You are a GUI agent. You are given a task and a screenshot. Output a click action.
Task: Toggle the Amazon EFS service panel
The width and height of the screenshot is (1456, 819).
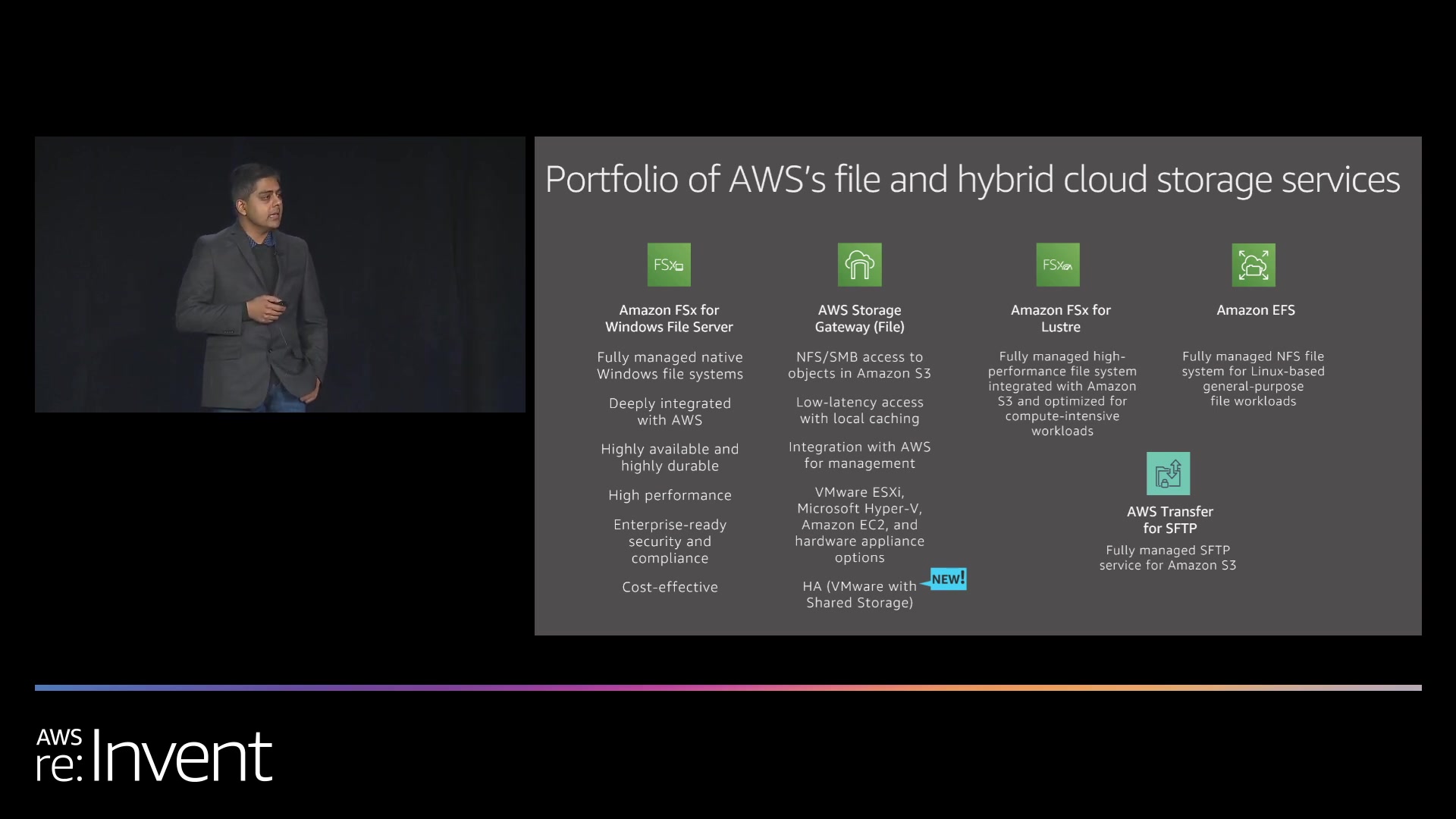tap(1255, 309)
